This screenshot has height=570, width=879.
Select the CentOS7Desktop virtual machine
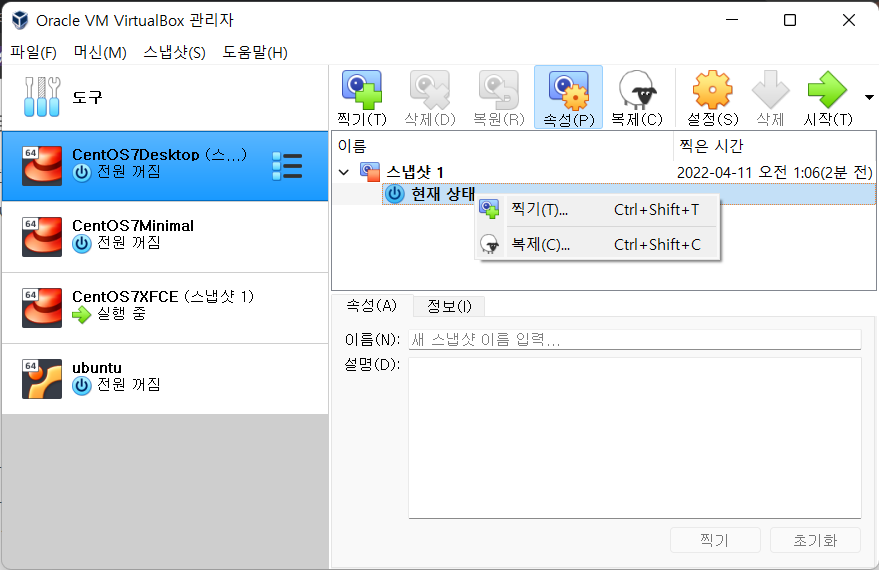click(x=165, y=166)
